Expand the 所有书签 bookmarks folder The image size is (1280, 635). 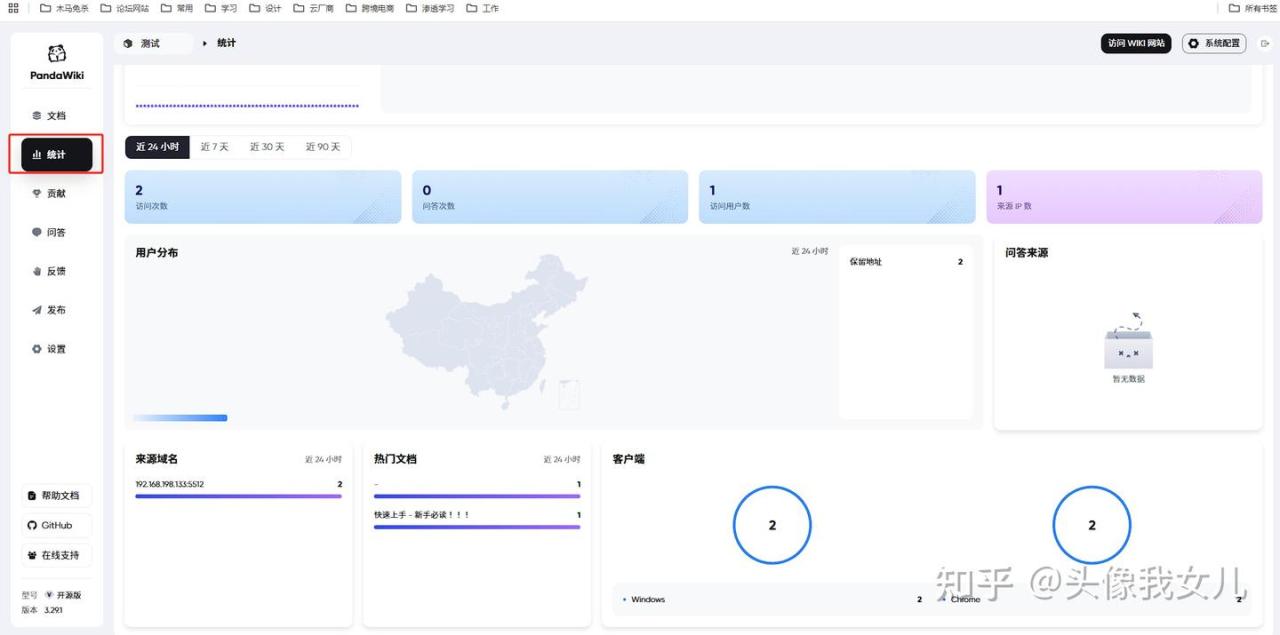tap(1252, 8)
